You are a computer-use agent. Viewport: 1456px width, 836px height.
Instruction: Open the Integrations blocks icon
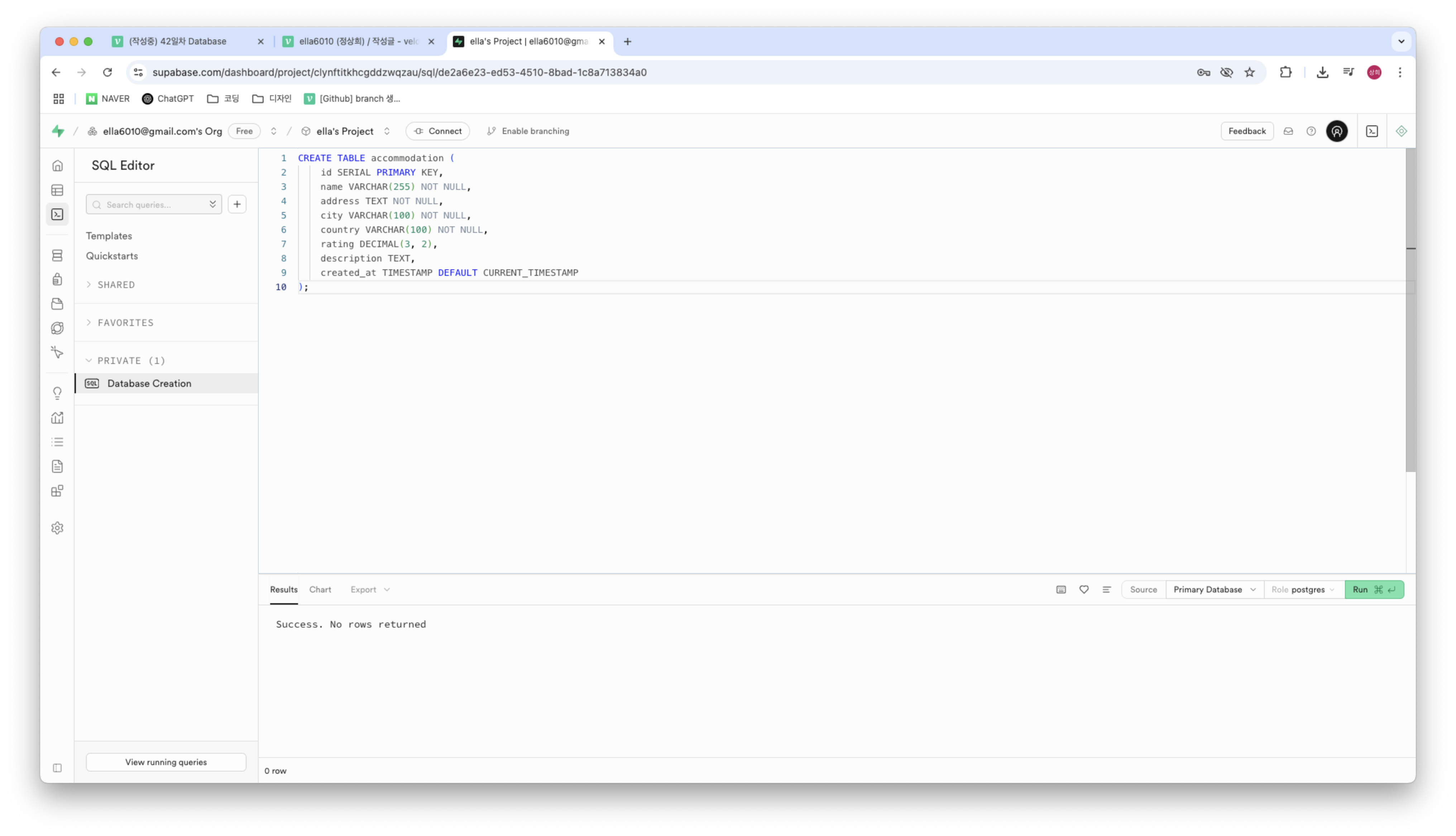(x=57, y=491)
